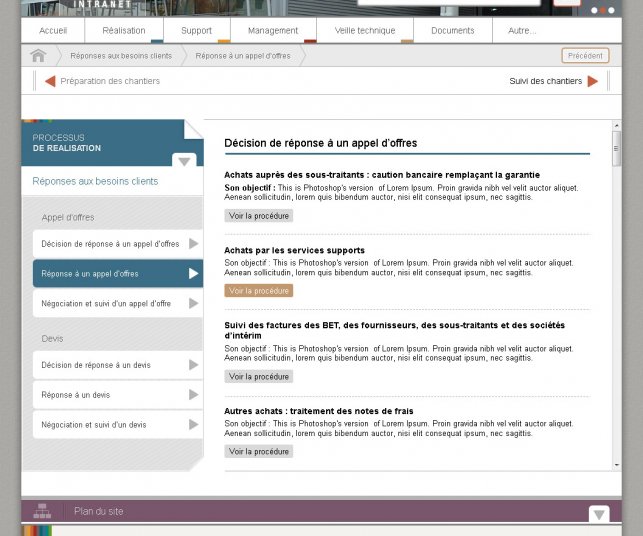Select Négociation et suivi d'un devis item
643x536 pixels.
[118, 424]
